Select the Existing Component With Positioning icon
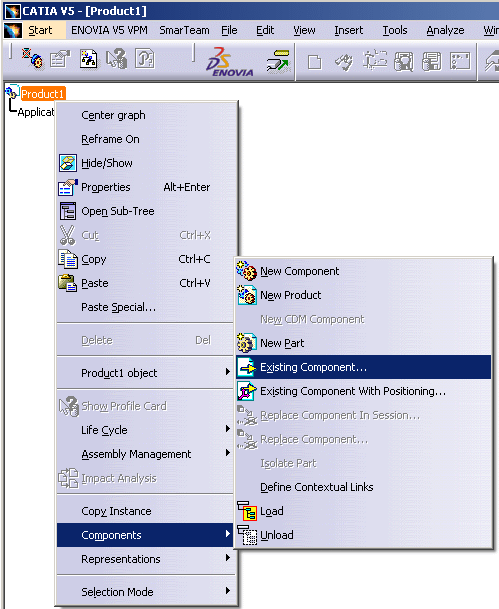 tap(247, 391)
